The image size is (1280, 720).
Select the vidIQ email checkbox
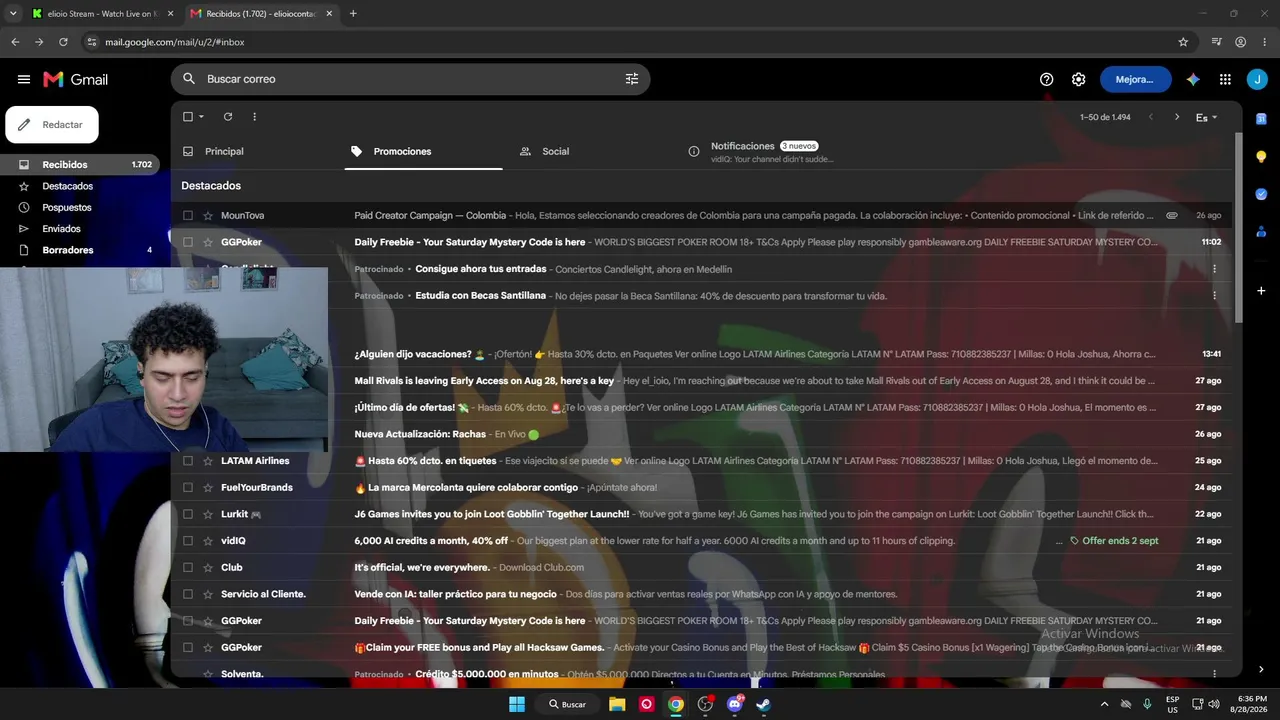tap(188, 541)
